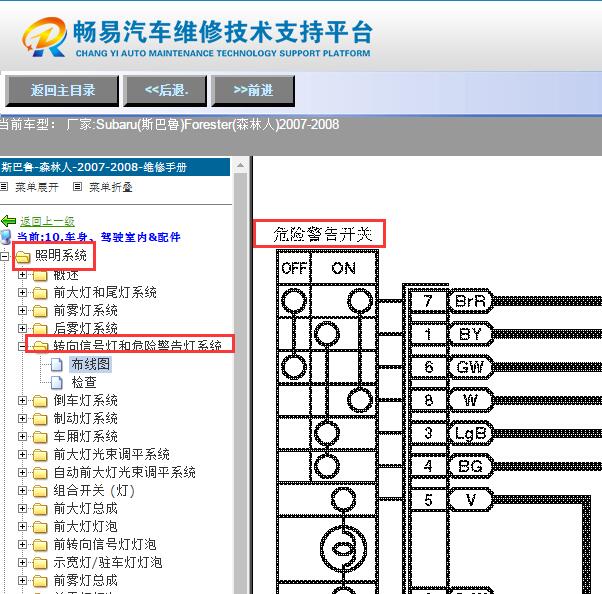The height and width of the screenshot is (594, 602).
Task: Select the 前雾灯总成 folder icon
Action: coord(40,581)
